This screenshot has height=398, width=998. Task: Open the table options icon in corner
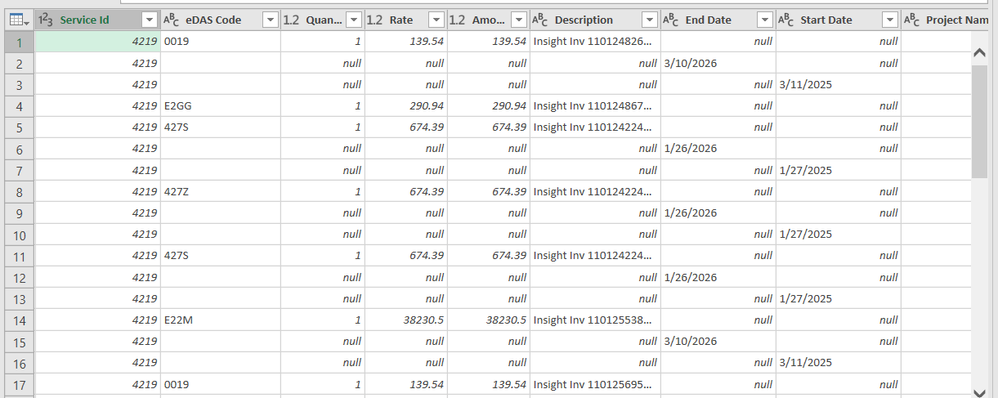point(19,20)
